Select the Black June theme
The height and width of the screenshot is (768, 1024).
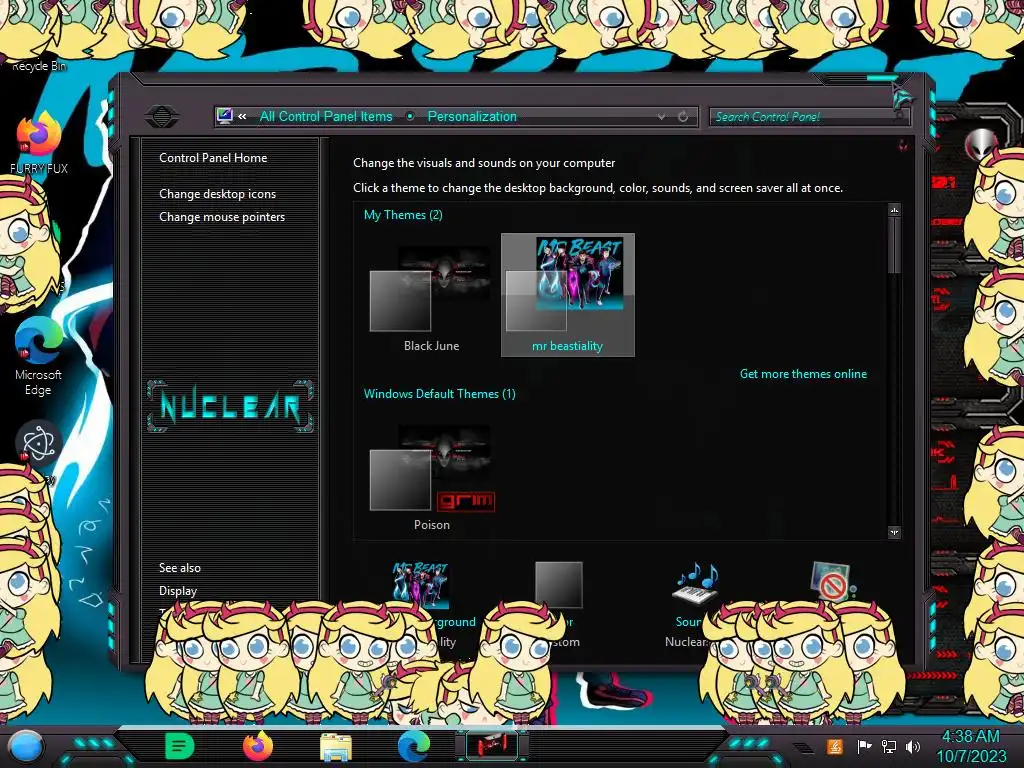[x=431, y=295]
